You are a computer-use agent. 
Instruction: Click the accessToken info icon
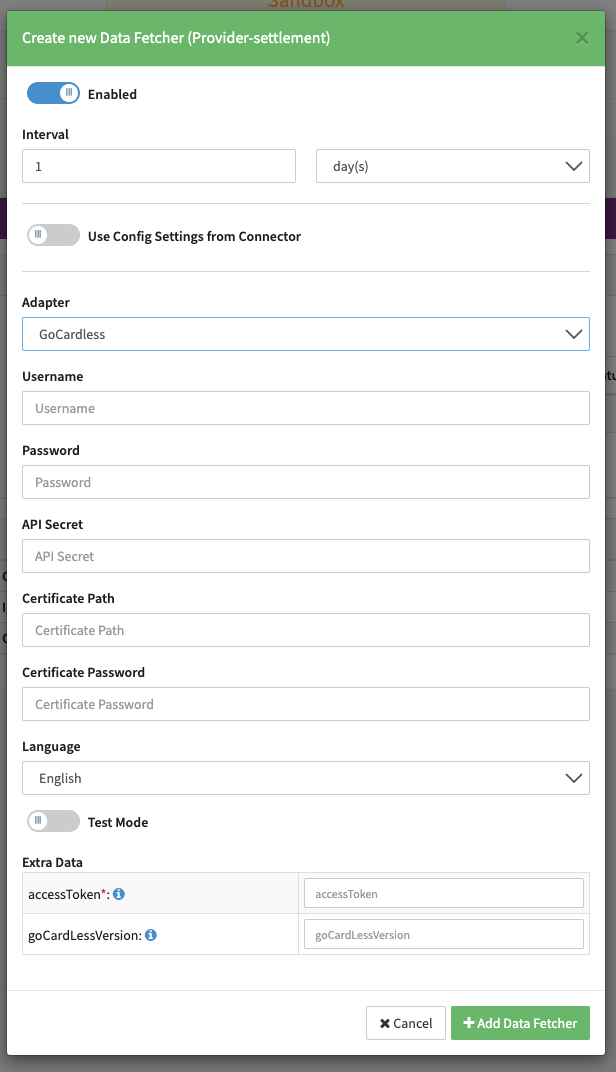point(119,894)
